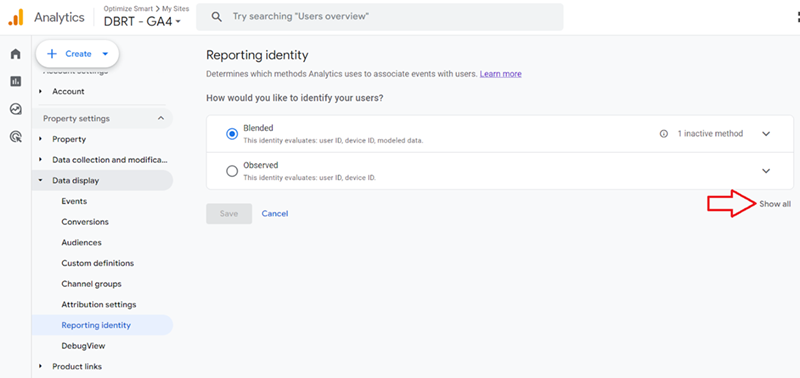Select the Observed radio button
The height and width of the screenshot is (378, 800).
point(232,171)
